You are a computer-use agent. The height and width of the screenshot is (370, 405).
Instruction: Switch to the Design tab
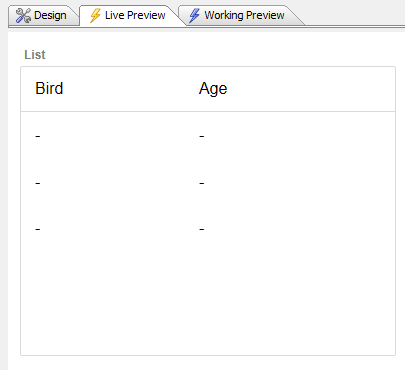[43, 15]
